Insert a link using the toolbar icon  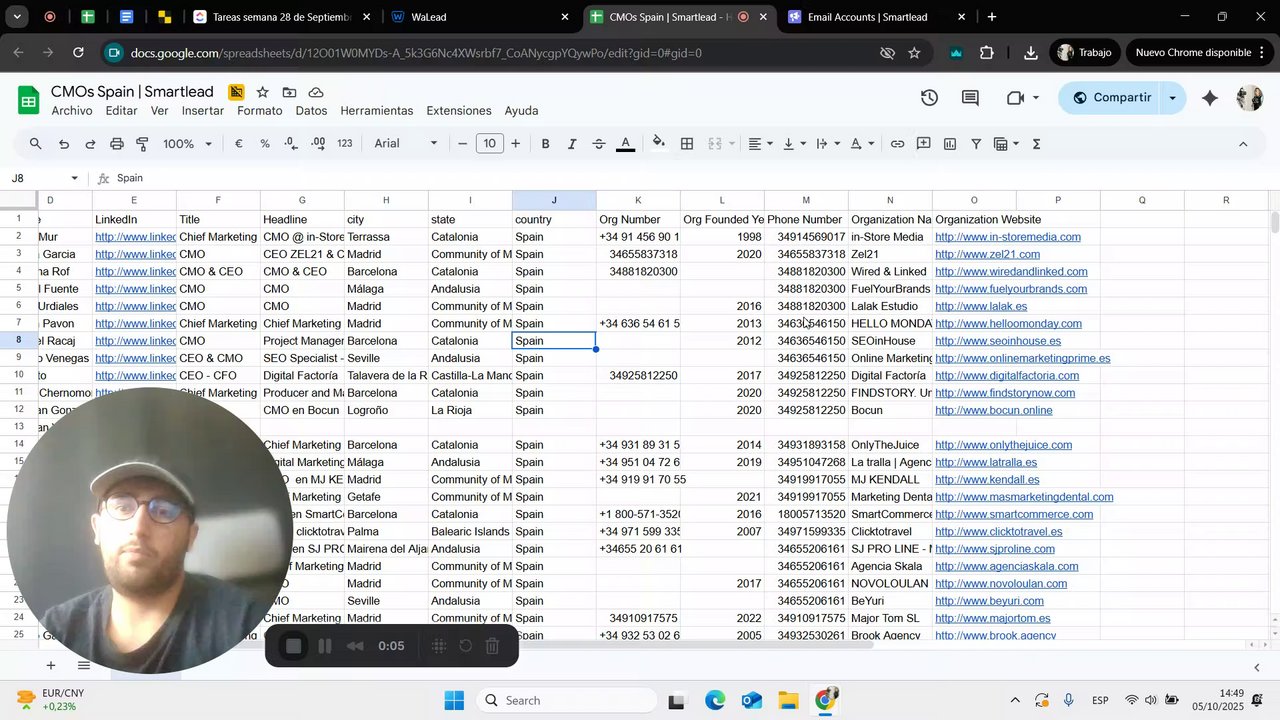click(897, 144)
